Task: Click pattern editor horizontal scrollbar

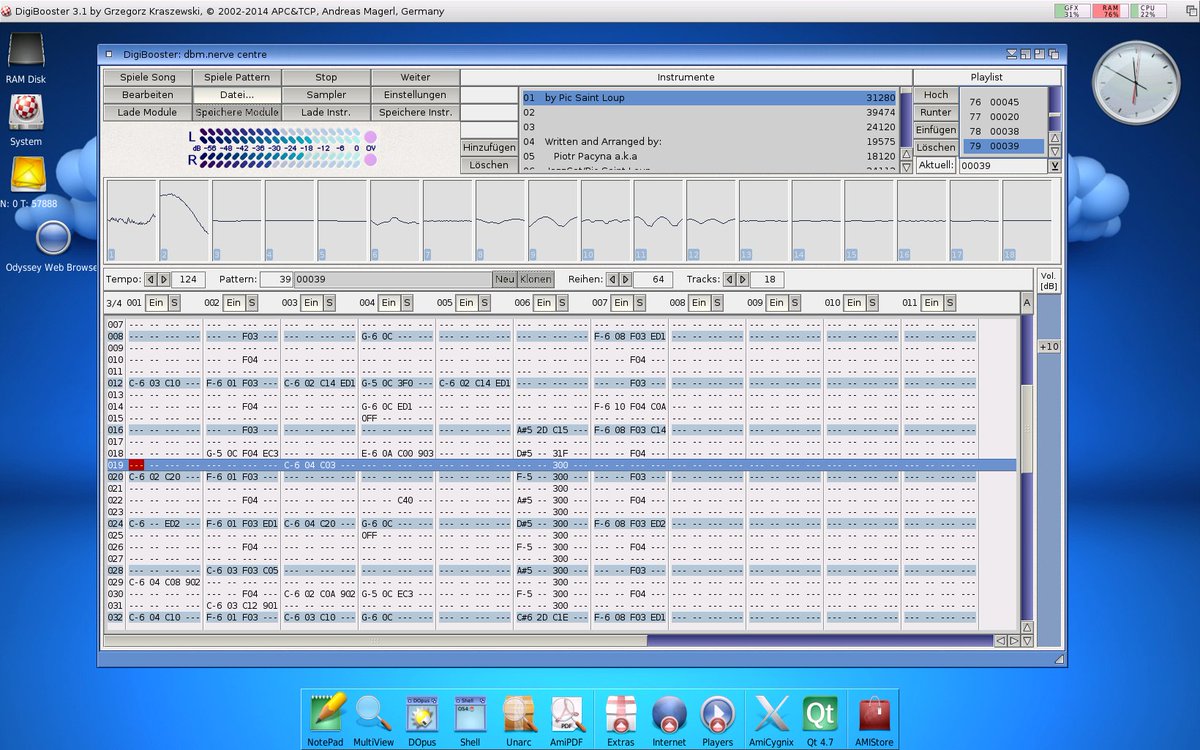Action: click(x=548, y=640)
